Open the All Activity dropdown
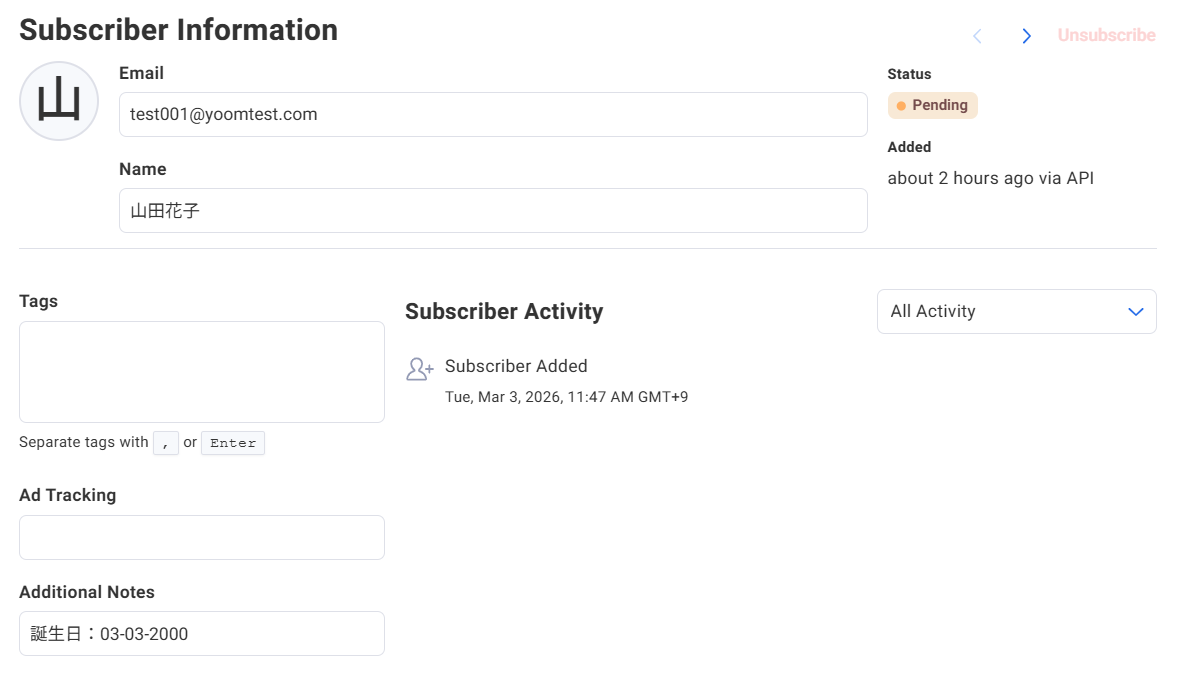The height and width of the screenshot is (677, 1177). coord(1016,311)
